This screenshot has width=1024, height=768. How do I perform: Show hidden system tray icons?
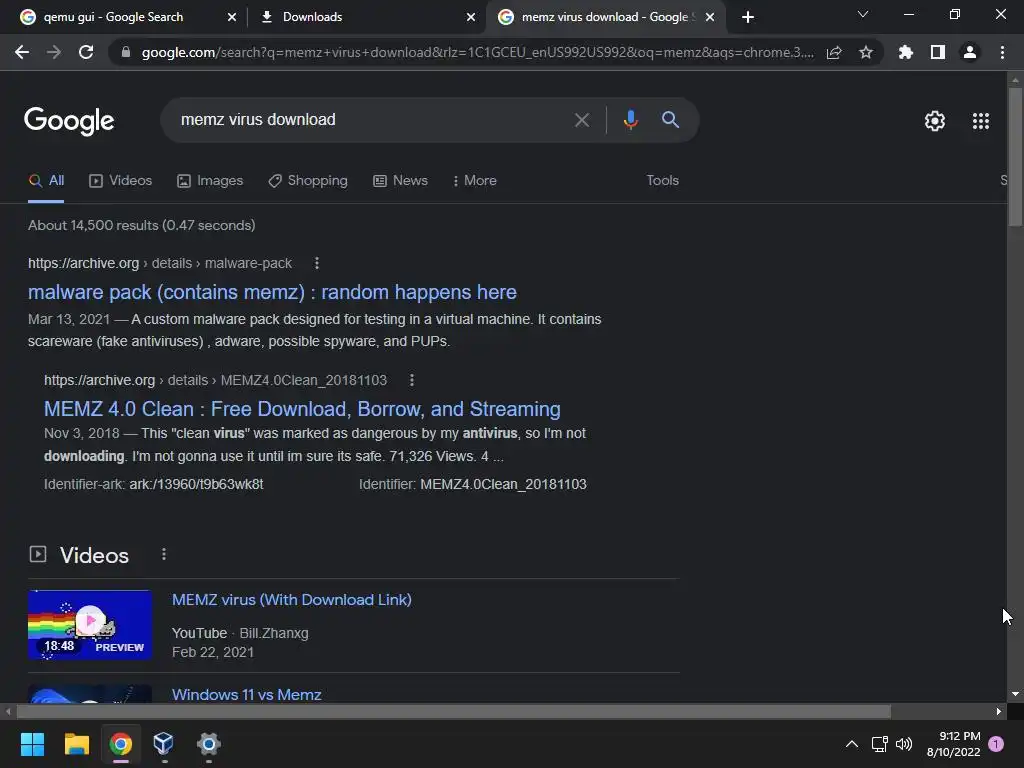852,744
